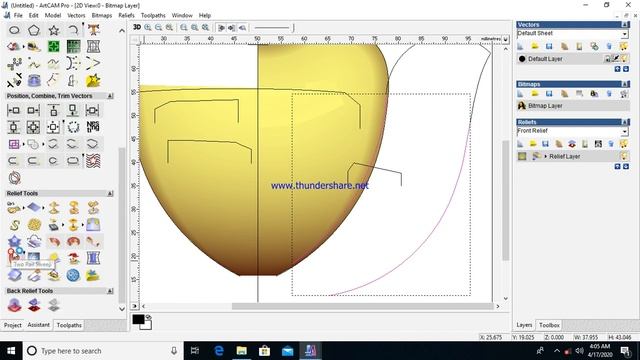Image resolution: width=640 pixels, height=360 pixels.
Task: Select the Create Ellipse vector tool
Action: (14, 30)
